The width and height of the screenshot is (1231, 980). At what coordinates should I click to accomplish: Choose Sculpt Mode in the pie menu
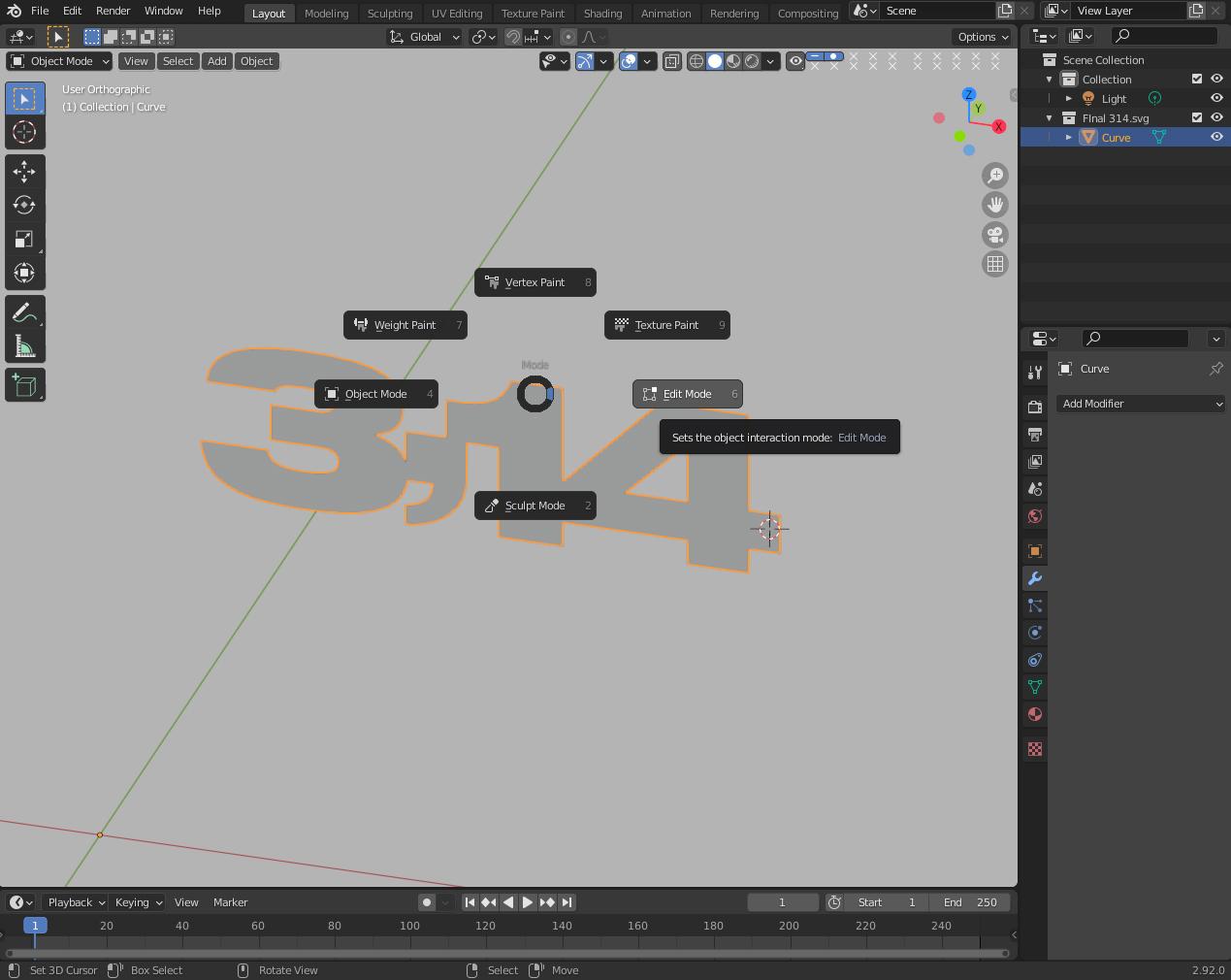click(535, 506)
